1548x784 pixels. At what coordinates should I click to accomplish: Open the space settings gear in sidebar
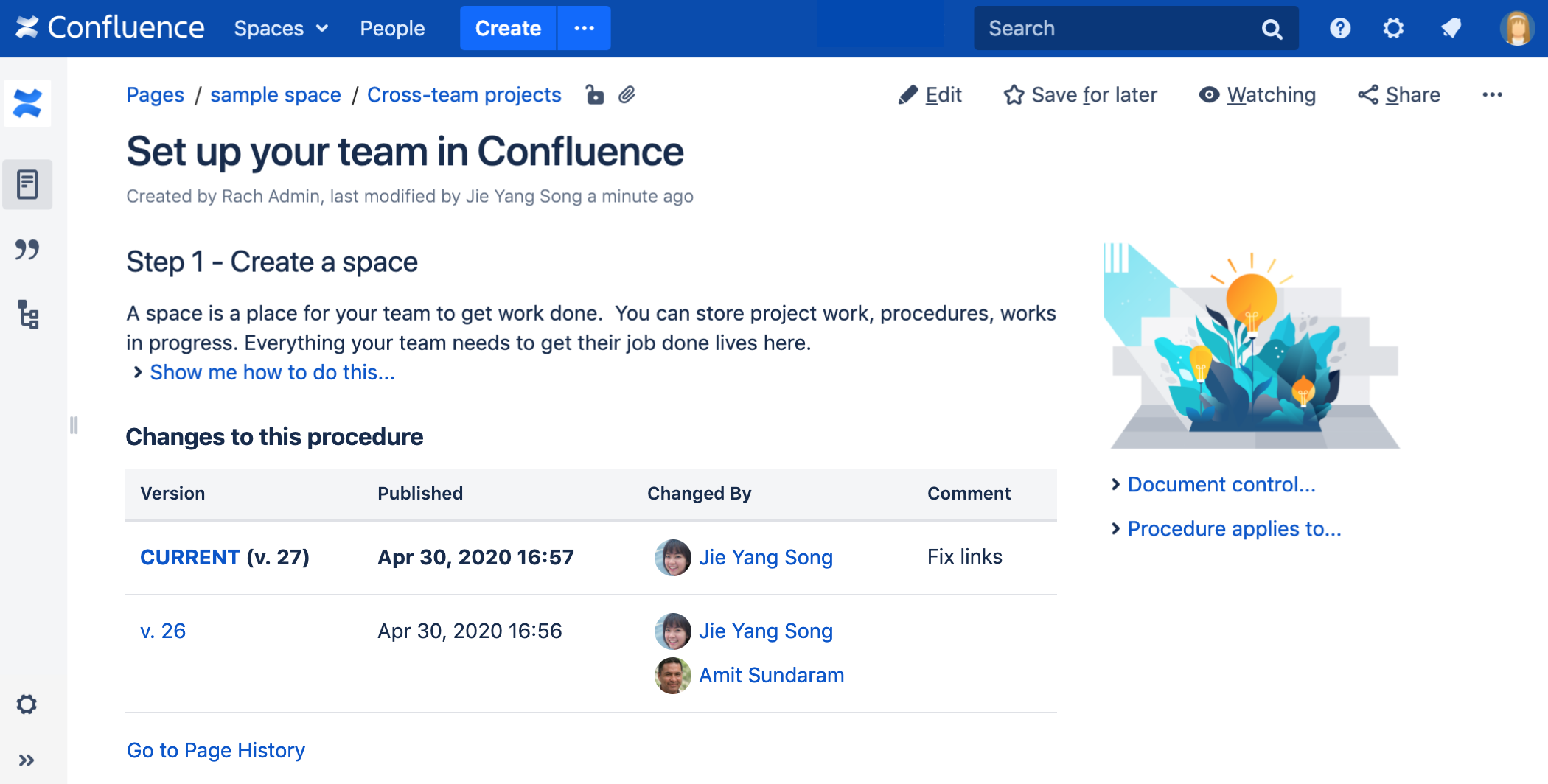[27, 704]
